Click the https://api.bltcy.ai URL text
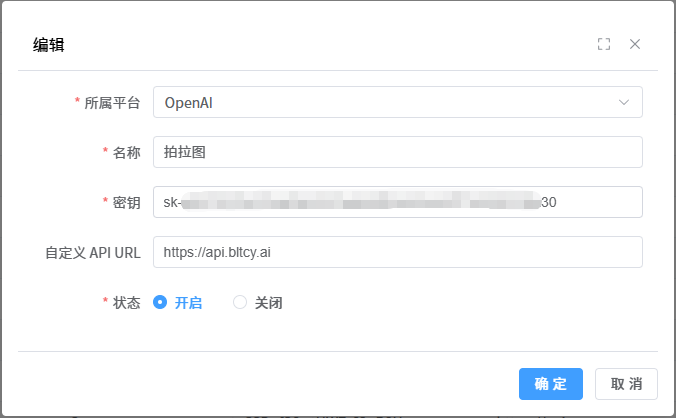Viewport: 676px width, 418px height. coord(217,252)
